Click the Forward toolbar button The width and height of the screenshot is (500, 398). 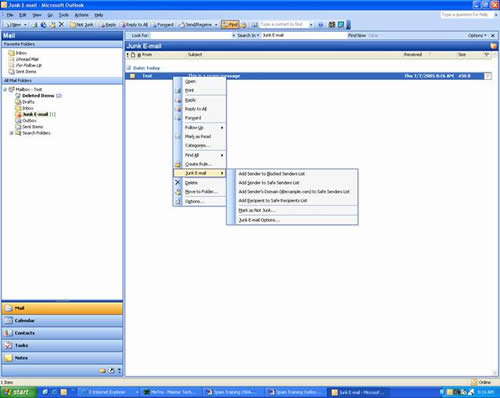pyautogui.click(x=163, y=25)
